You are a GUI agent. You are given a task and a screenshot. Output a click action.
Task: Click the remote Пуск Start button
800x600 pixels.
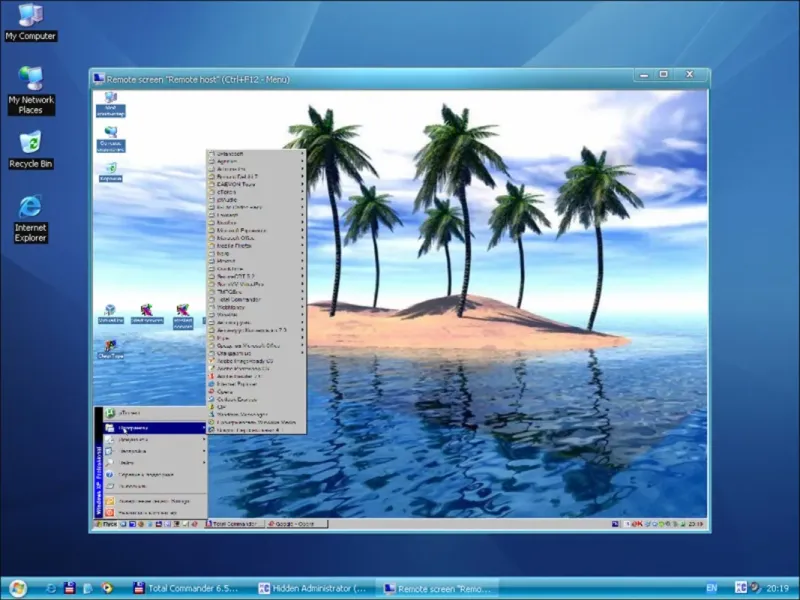pos(106,524)
